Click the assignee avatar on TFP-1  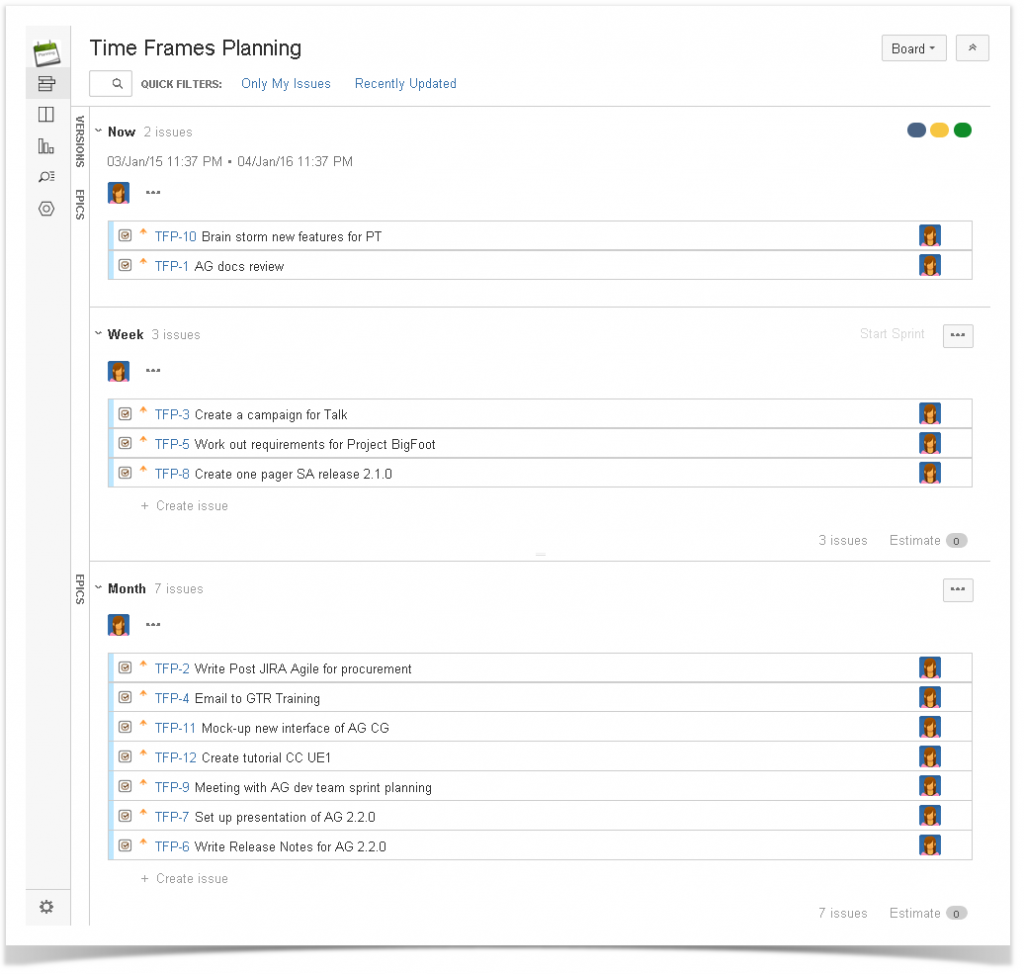930,265
